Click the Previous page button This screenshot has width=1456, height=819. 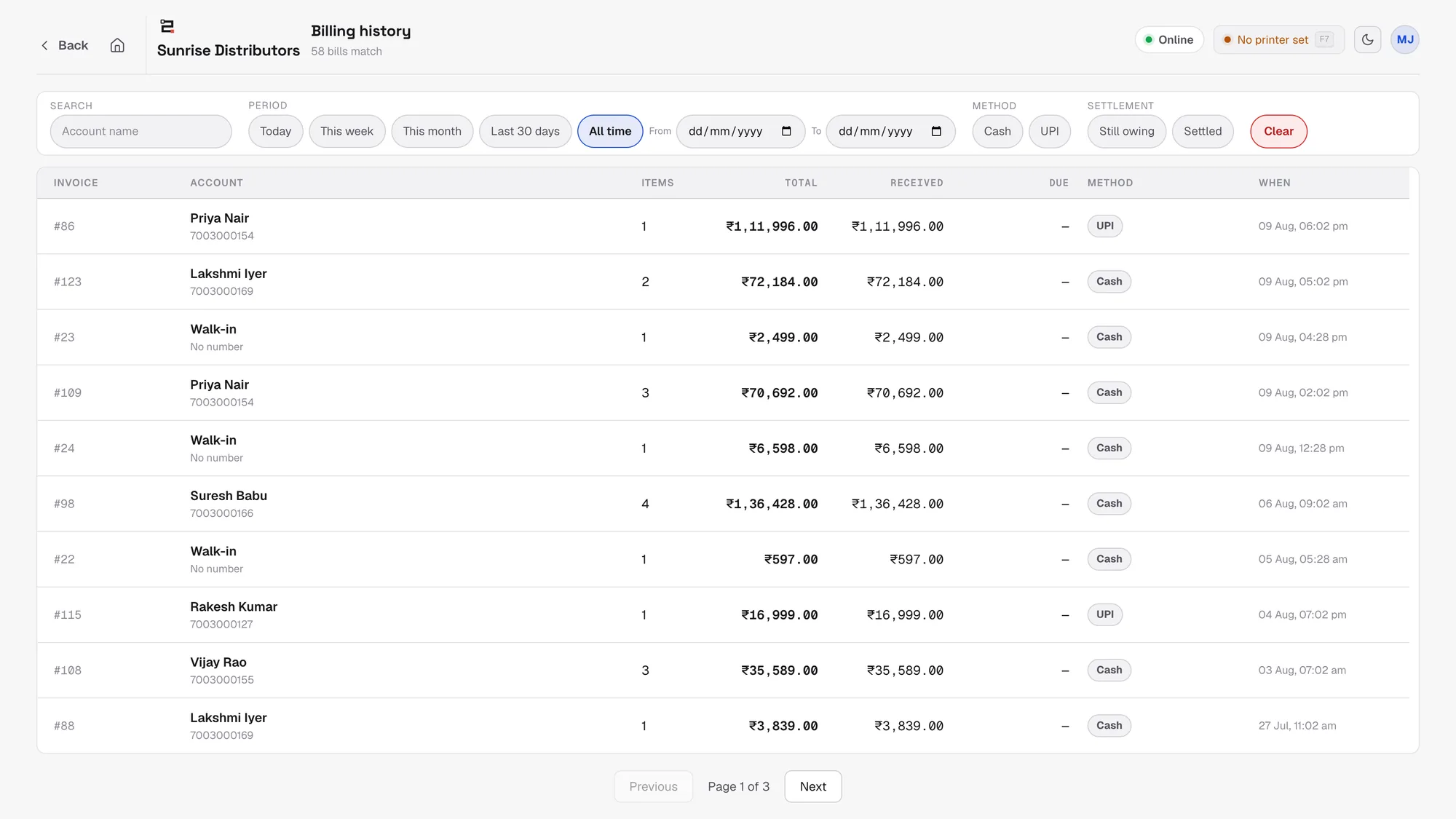653,786
